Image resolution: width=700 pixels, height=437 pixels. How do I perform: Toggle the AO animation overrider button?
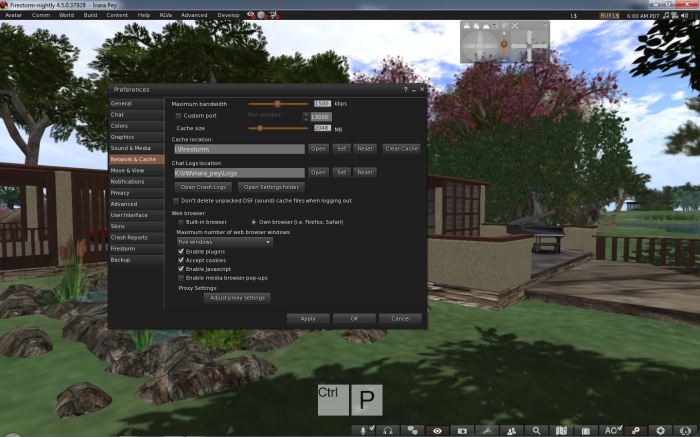[x=610, y=429]
